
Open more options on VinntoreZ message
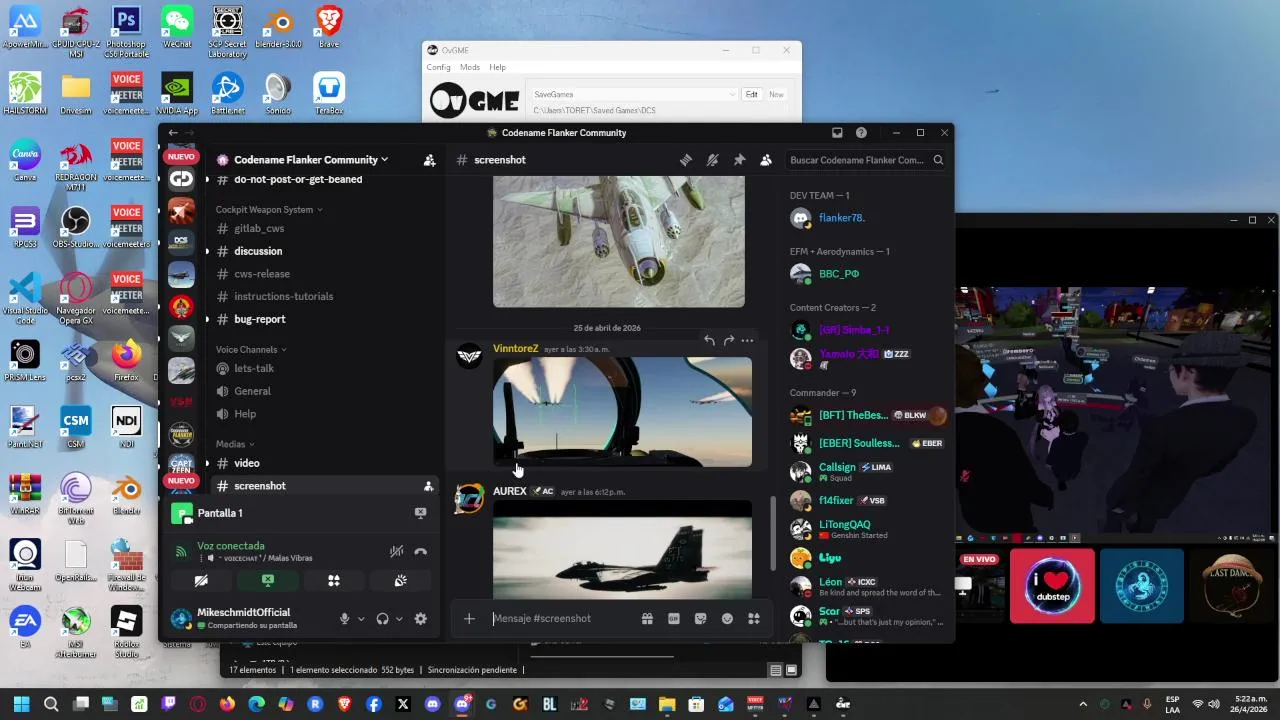tap(747, 341)
